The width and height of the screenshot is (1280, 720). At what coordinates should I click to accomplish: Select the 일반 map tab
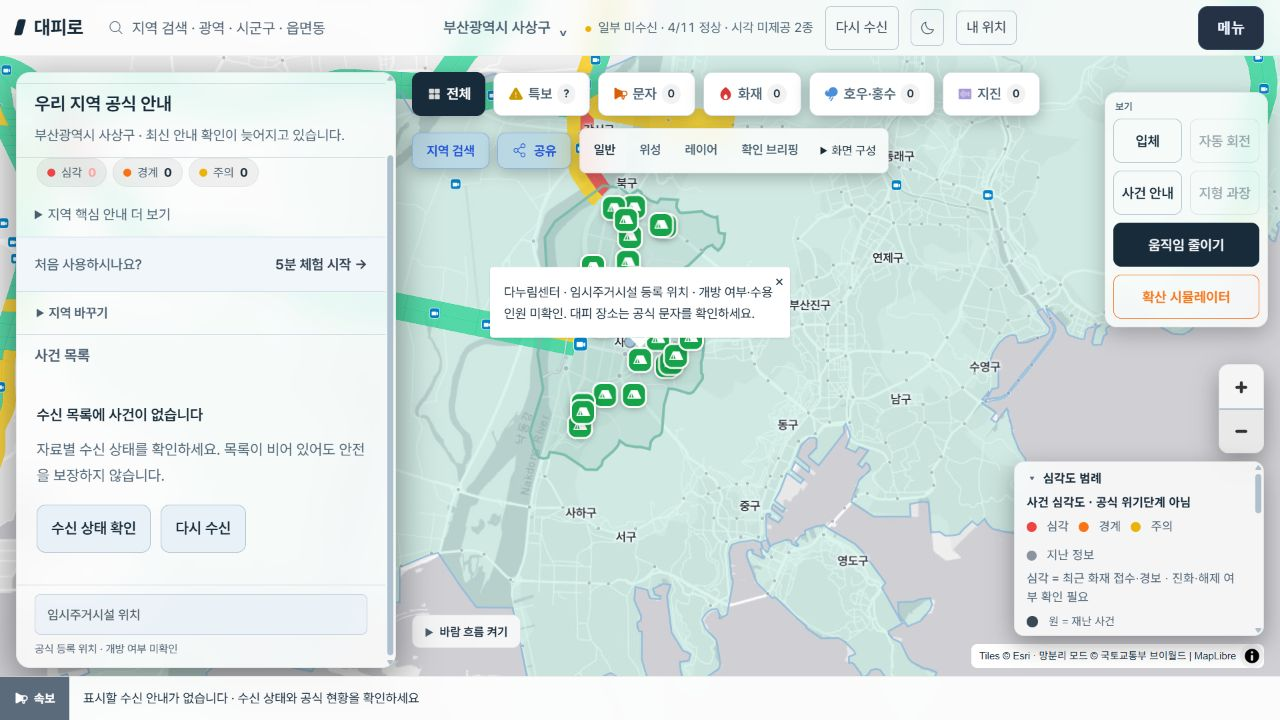click(604, 150)
